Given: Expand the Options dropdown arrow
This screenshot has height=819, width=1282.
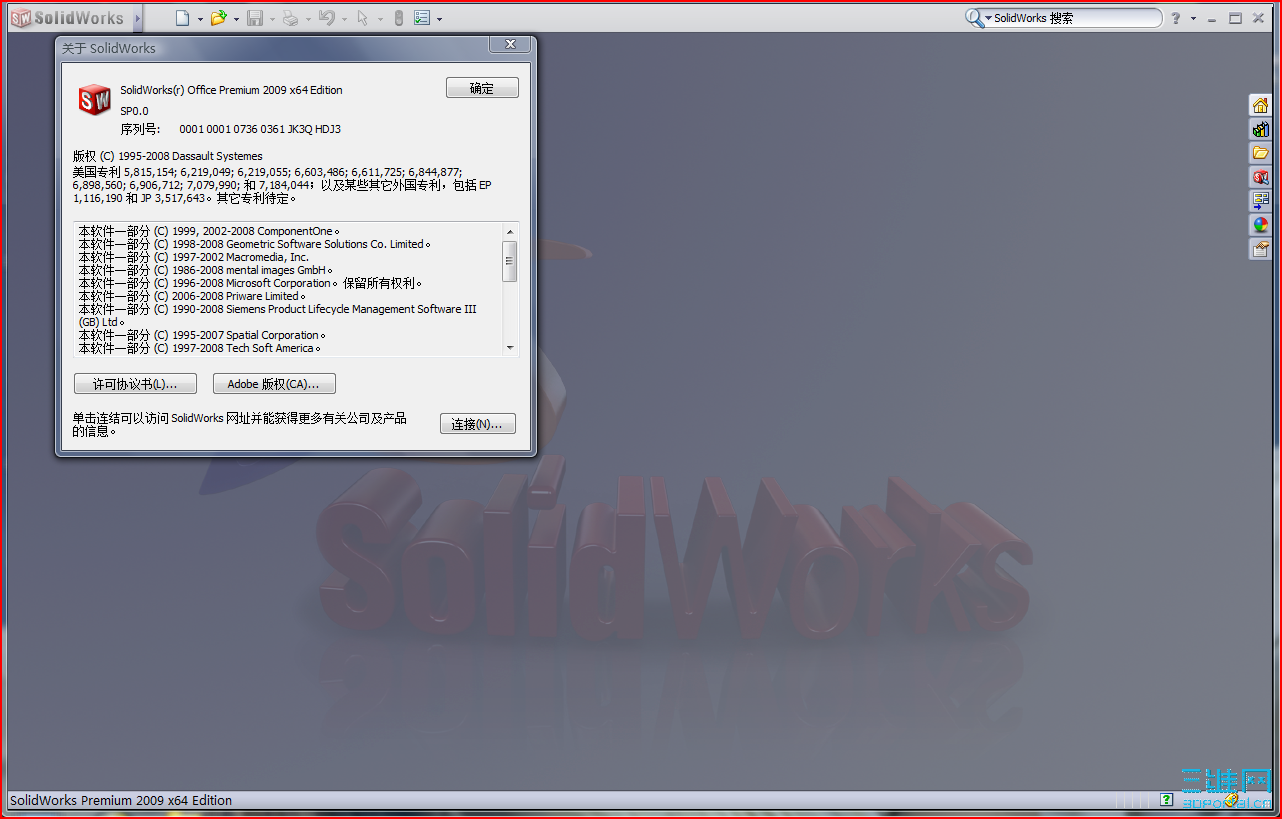Looking at the screenshot, I should point(439,19).
